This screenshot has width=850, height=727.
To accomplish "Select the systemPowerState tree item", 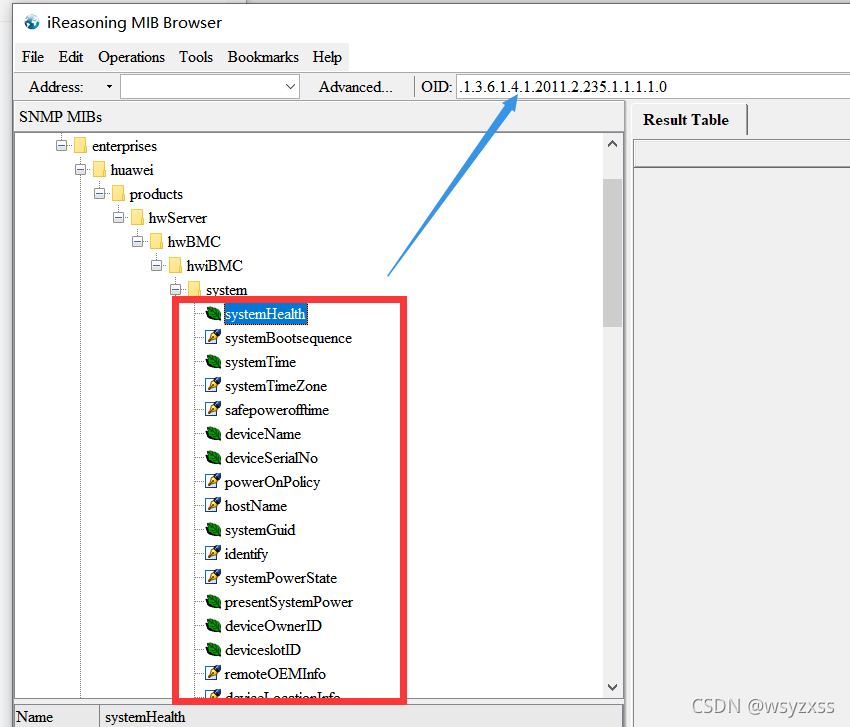I will pyautogui.click(x=281, y=578).
